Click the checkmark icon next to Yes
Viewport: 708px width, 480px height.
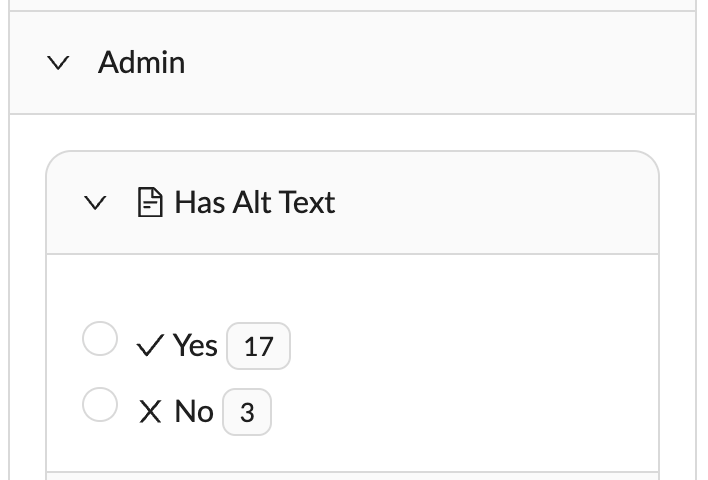click(150, 345)
